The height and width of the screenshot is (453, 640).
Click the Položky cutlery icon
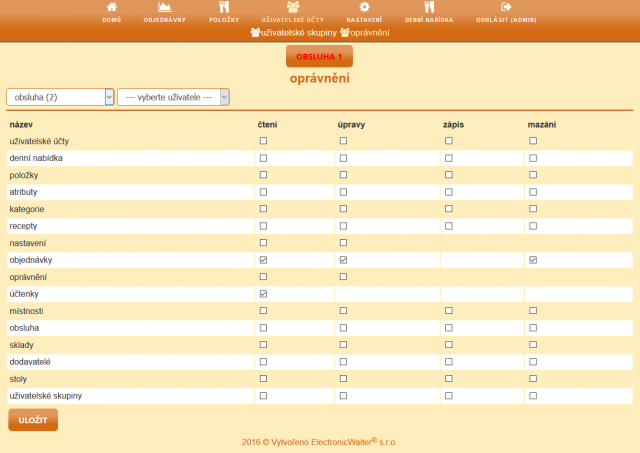tap(223, 8)
